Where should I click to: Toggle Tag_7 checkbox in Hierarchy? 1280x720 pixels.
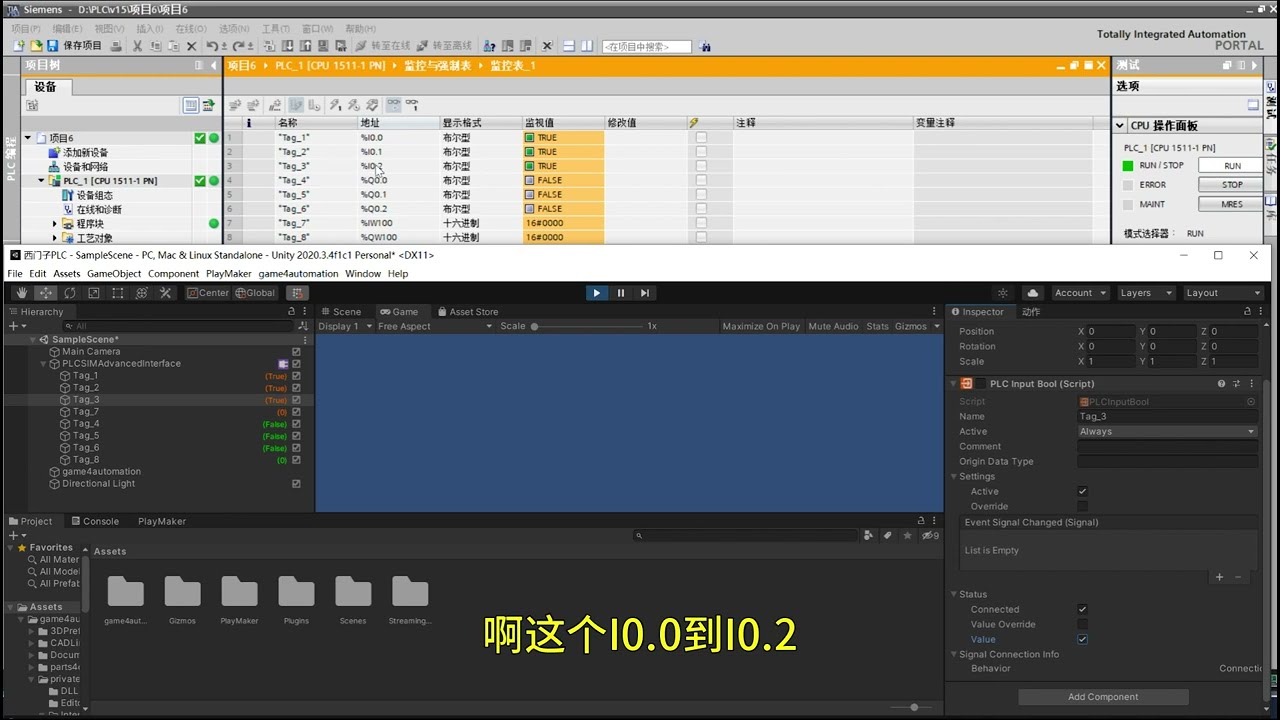pyautogui.click(x=296, y=412)
